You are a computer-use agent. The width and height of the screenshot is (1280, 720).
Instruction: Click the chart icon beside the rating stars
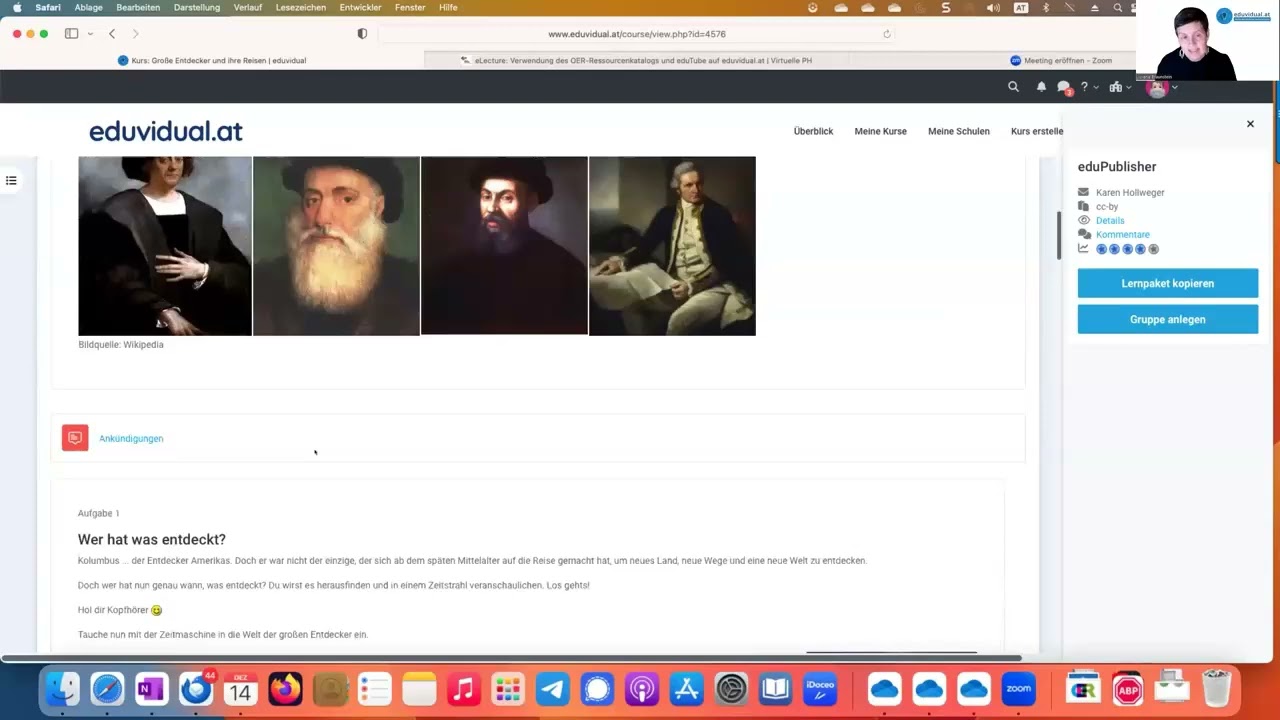click(1083, 248)
